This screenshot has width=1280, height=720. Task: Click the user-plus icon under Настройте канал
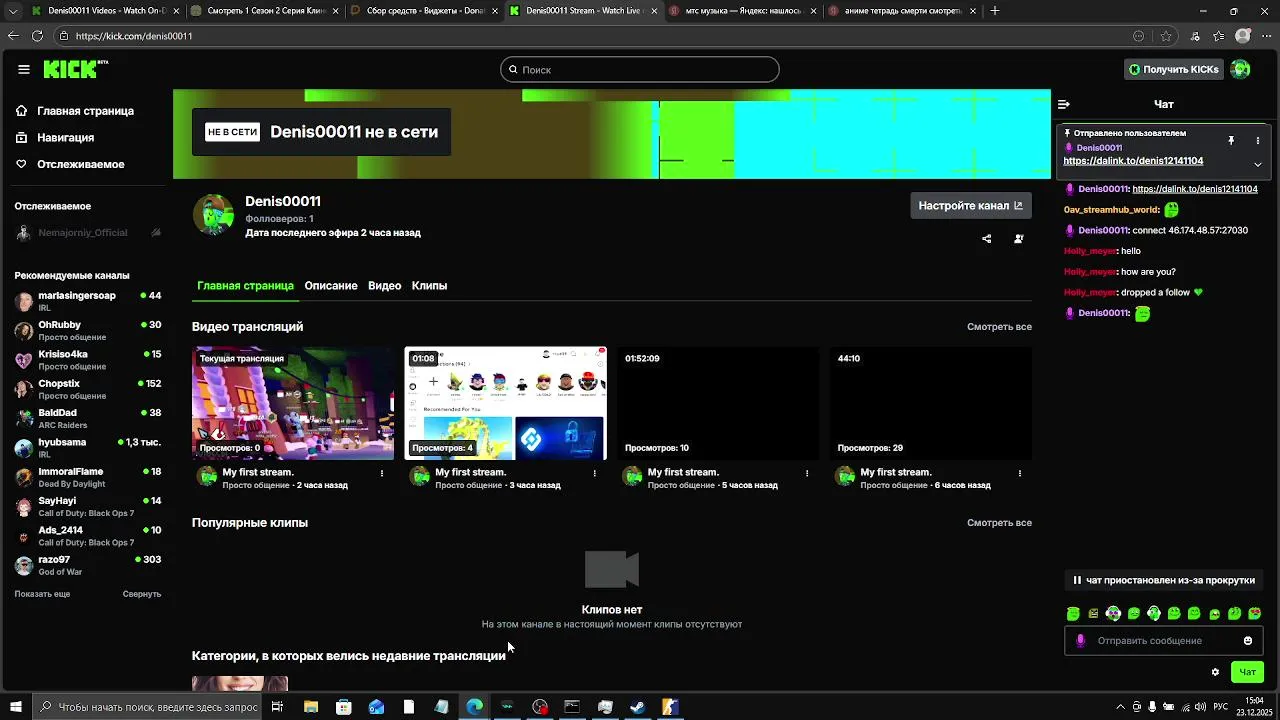1018,239
